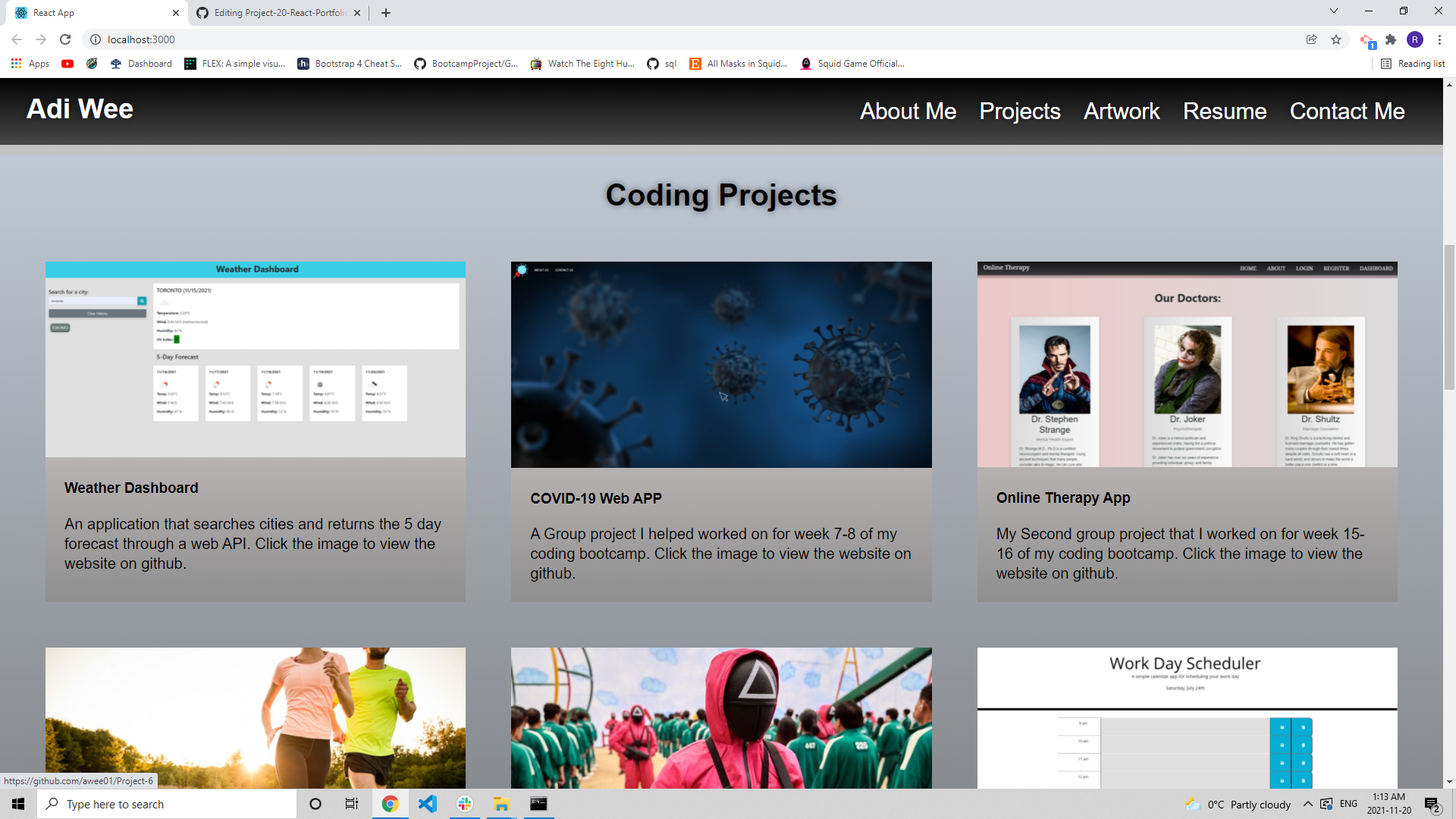
Task: Click the browser back arrow
Action: click(17, 39)
